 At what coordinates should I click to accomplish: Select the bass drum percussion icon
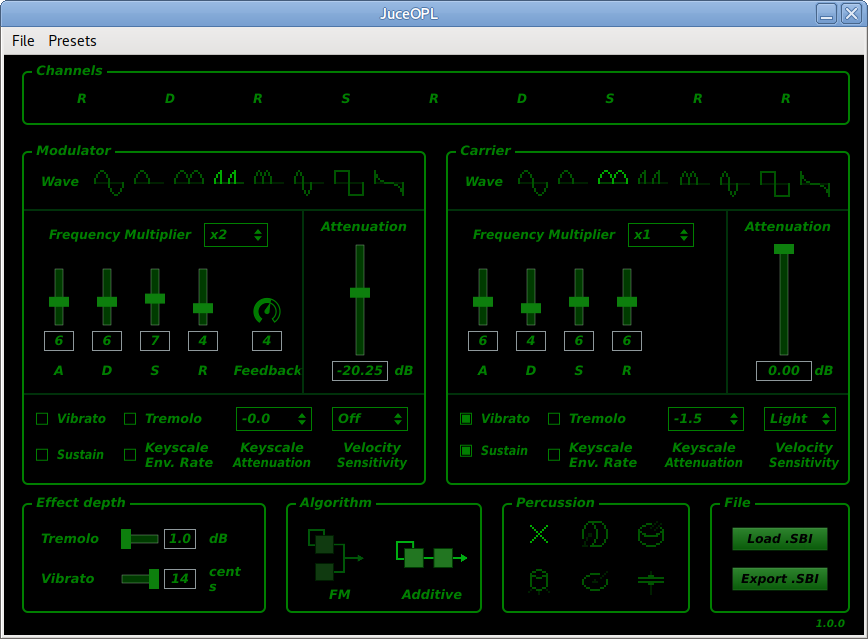595,534
